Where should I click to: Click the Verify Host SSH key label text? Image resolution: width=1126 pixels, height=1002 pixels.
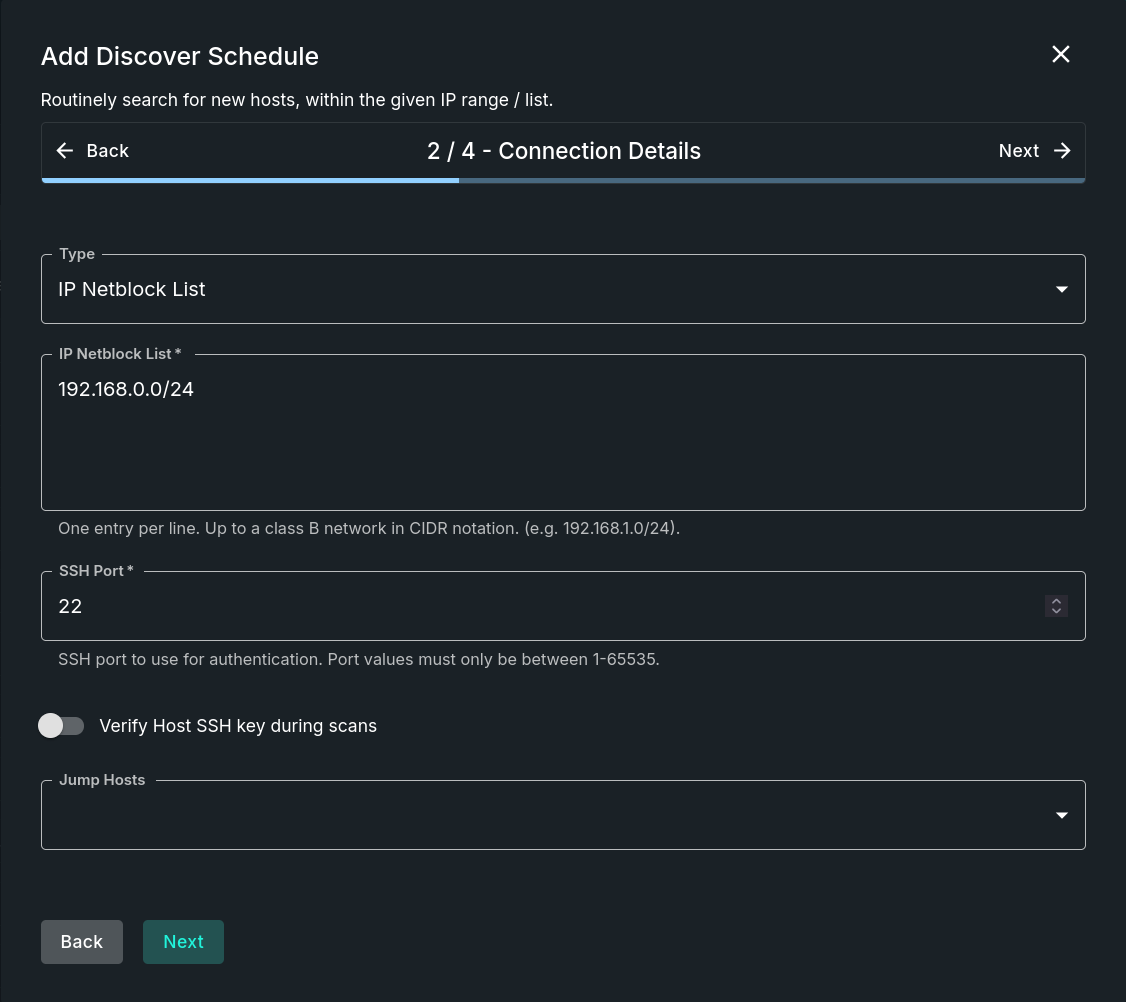pos(238,725)
